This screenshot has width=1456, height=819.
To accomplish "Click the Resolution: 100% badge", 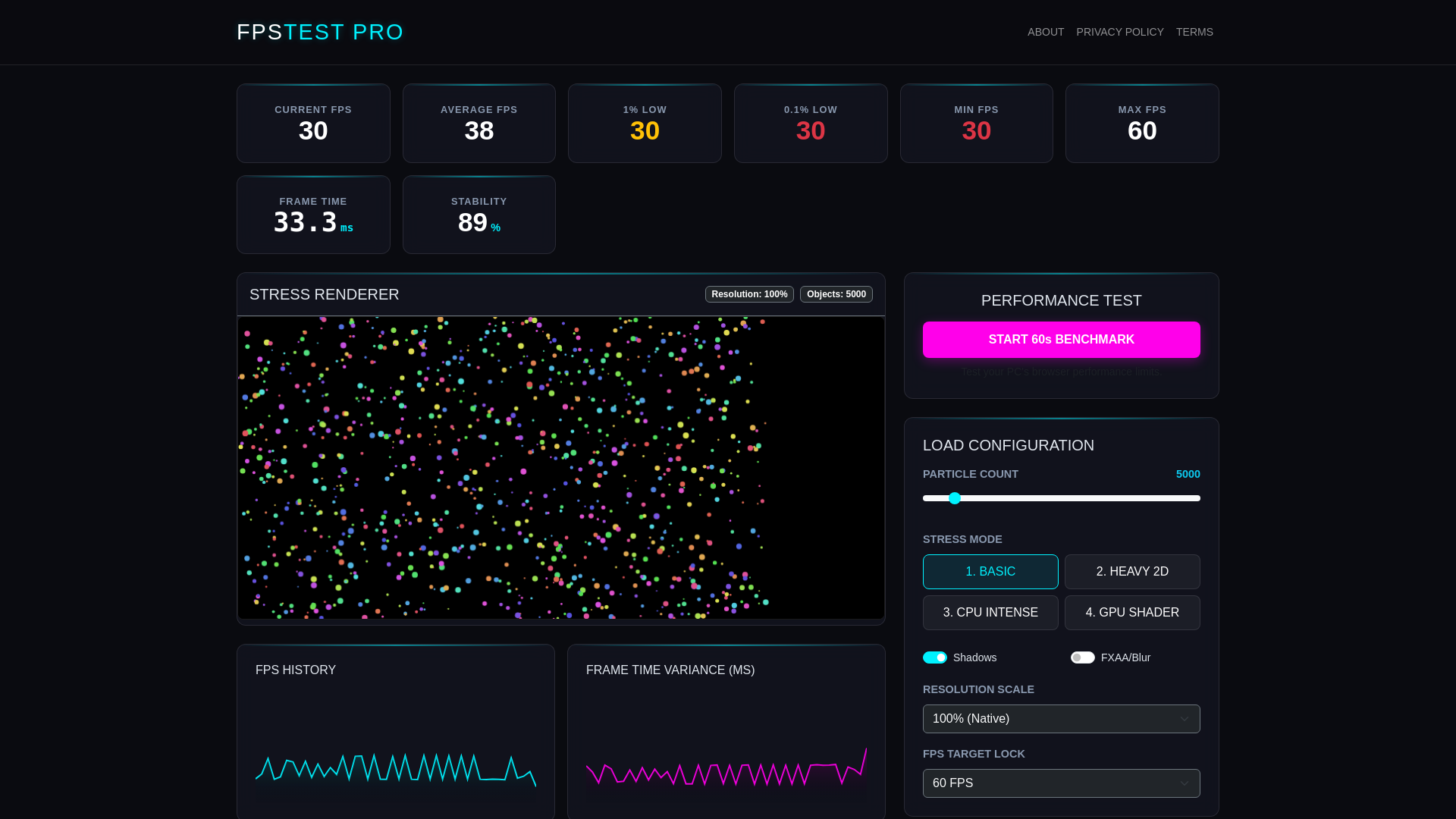I will pos(749,294).
